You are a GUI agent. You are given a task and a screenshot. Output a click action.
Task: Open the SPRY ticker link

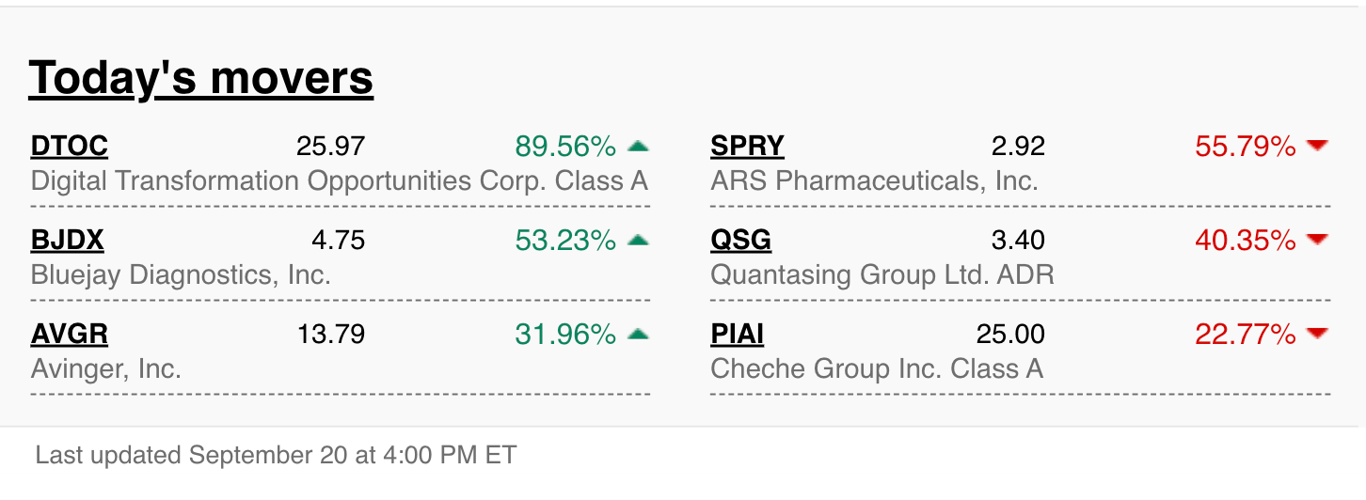(x=747, y=147)
